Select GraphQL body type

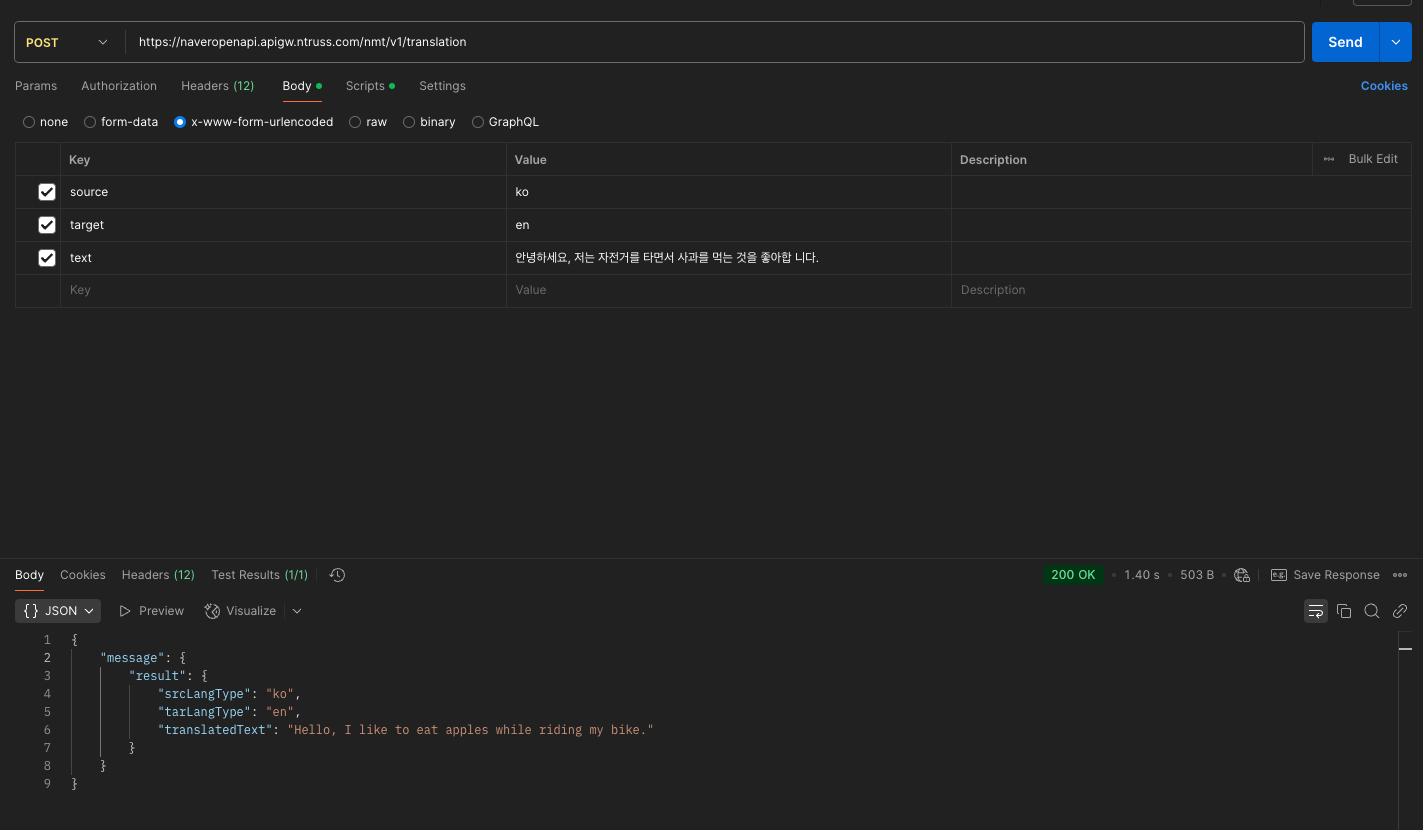(505, 122)
